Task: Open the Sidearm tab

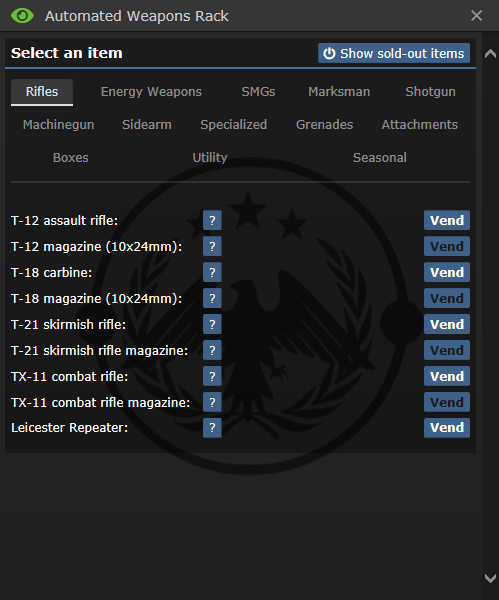Action: 147,125
